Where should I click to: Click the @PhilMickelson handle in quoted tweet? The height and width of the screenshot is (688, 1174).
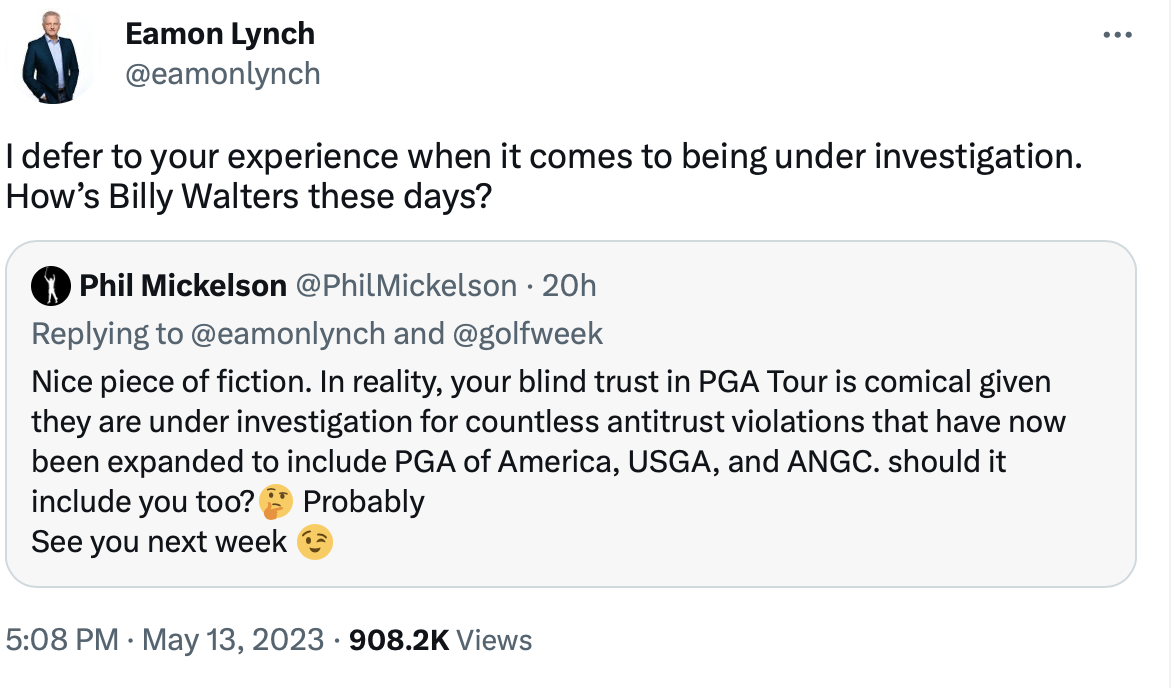(x=406, y=286)
